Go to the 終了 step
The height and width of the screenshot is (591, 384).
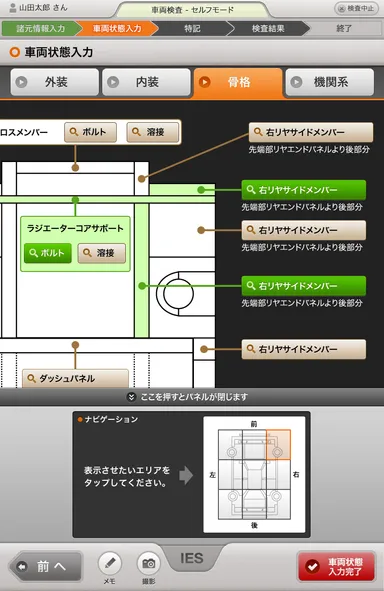pyautogui.click(x=344, y=29)
